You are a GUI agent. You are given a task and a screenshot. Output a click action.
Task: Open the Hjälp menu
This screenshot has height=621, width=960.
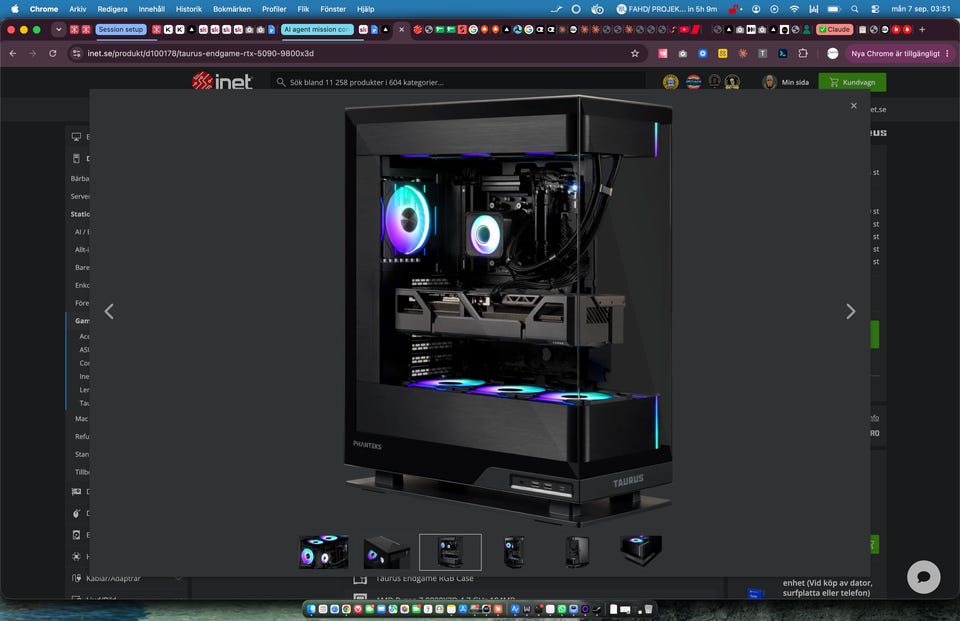(x=366, y=9)
